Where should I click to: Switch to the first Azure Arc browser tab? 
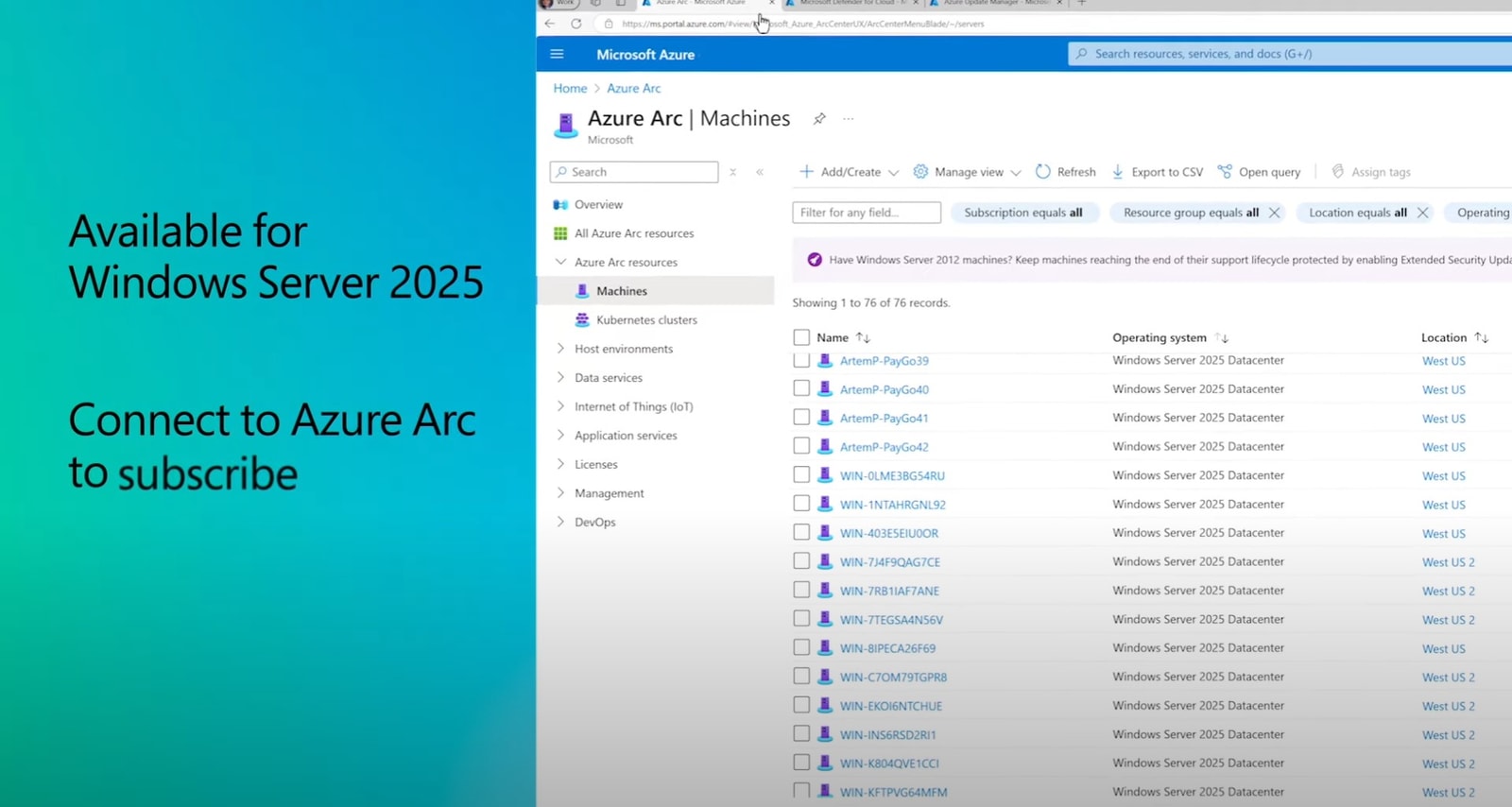click(x=702, y=4)
